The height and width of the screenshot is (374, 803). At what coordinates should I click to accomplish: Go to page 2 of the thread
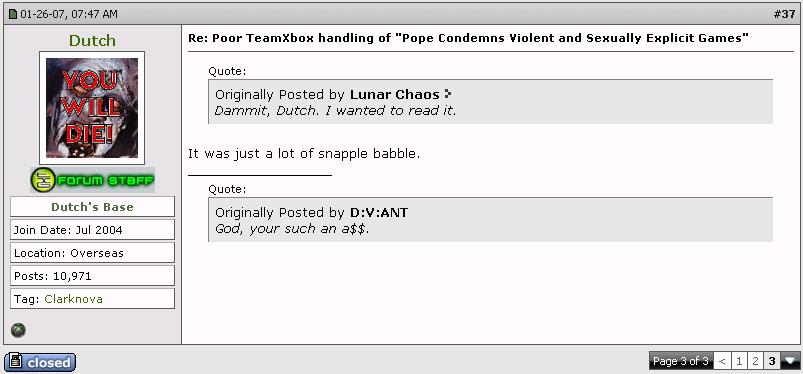coord(755,361)
